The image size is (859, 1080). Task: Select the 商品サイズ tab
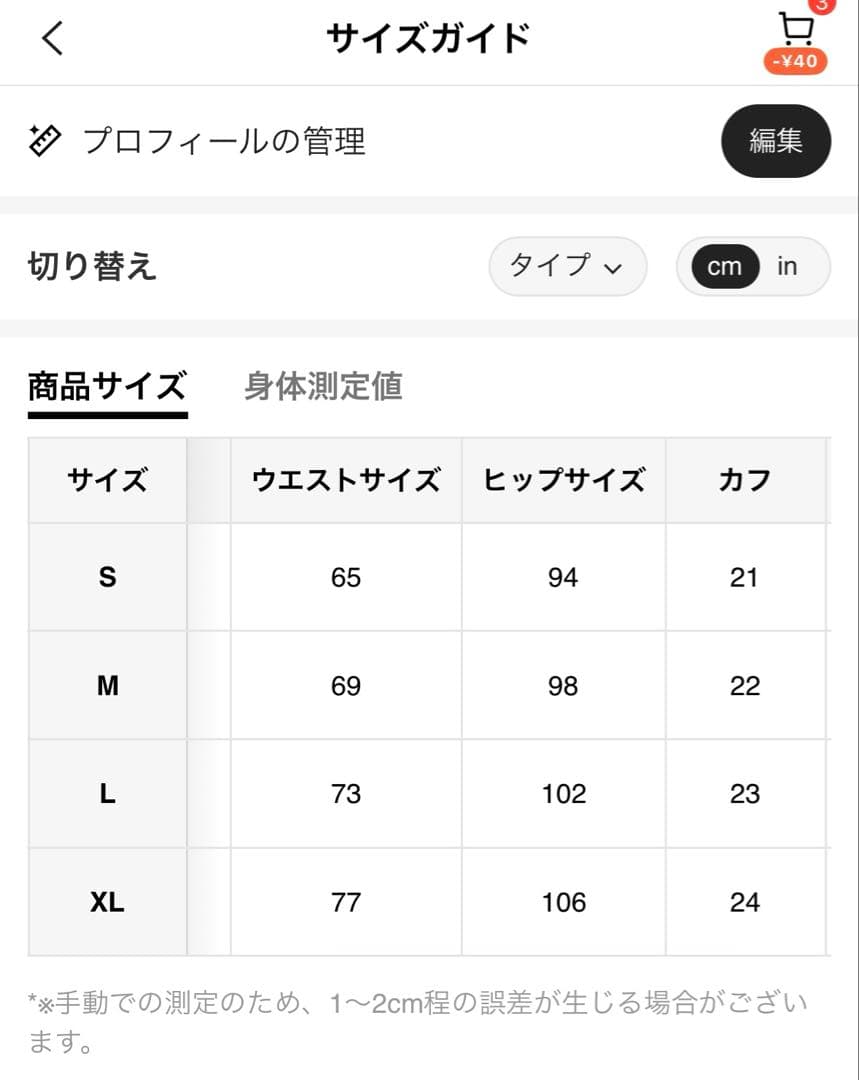point(107,386)
